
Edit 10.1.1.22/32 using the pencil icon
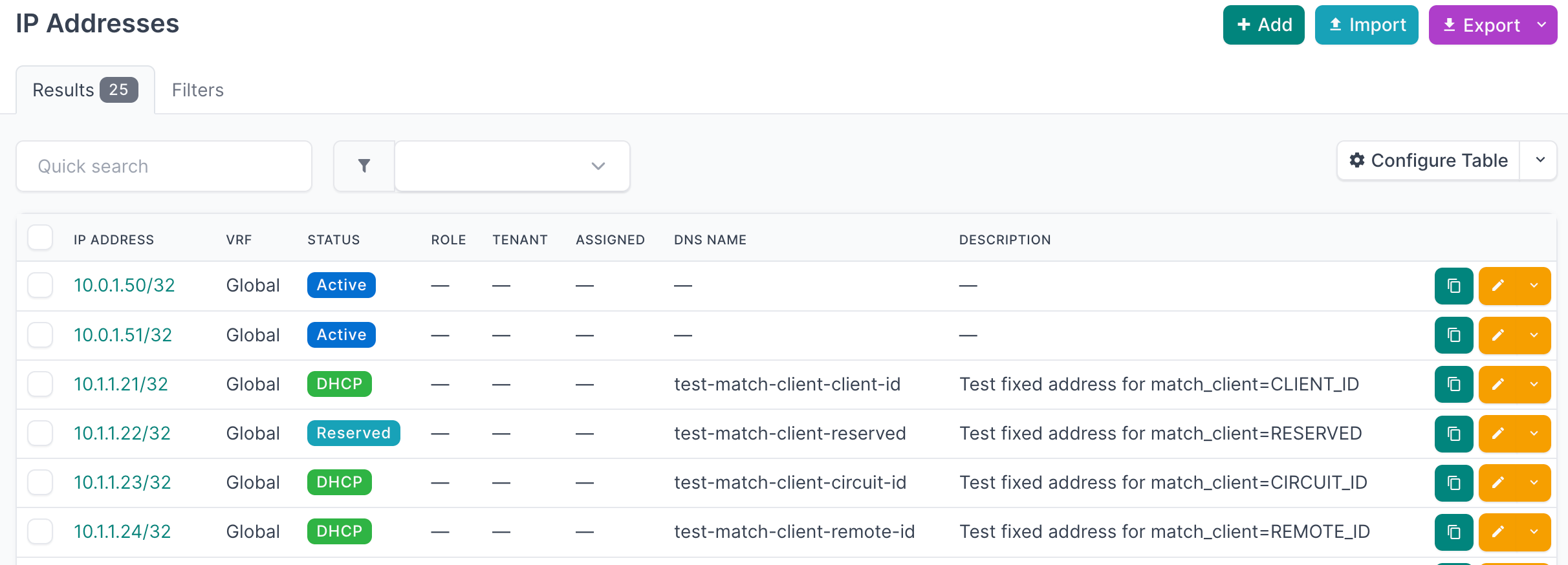tap(1497, 433)
